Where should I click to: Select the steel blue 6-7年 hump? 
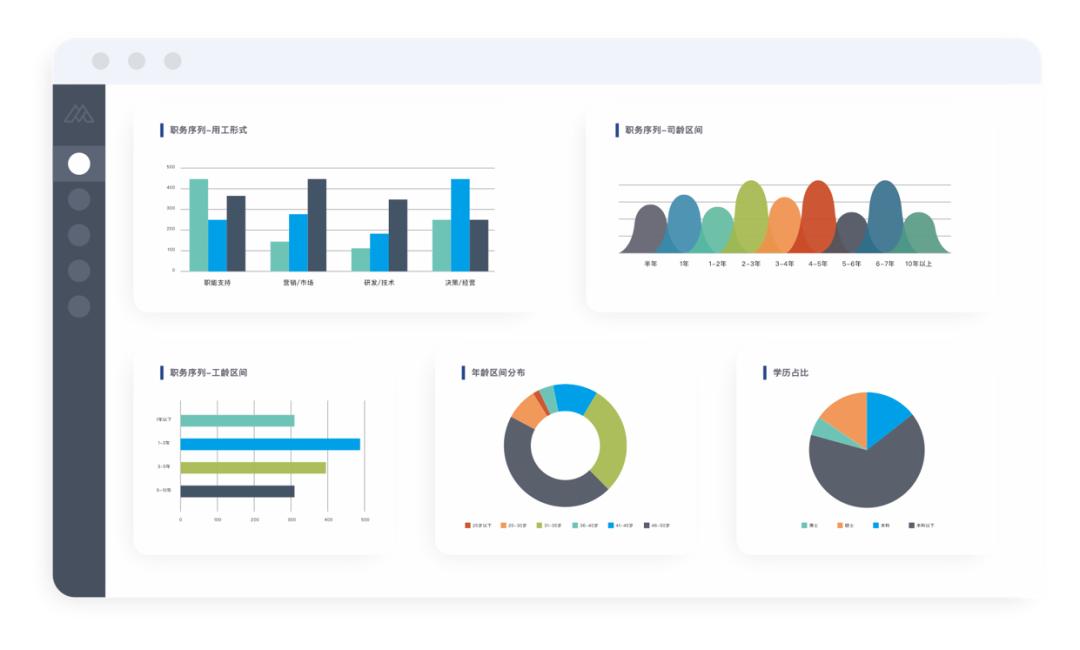886,219
